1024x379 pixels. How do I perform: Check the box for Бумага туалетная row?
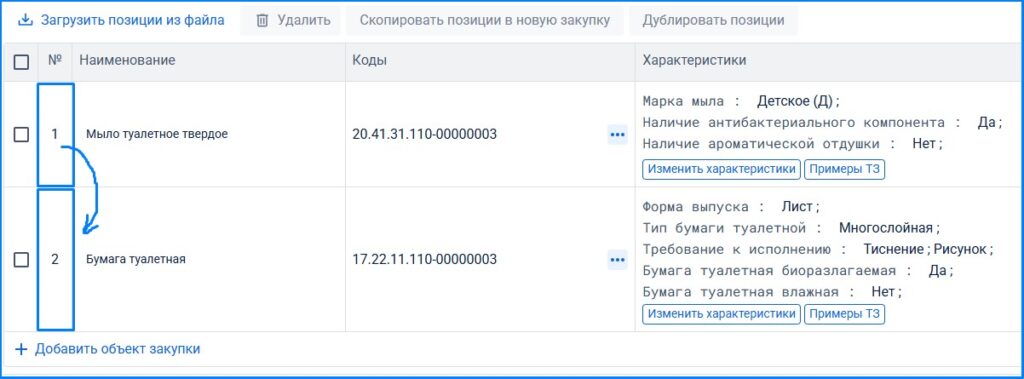[x=22, y=260]
